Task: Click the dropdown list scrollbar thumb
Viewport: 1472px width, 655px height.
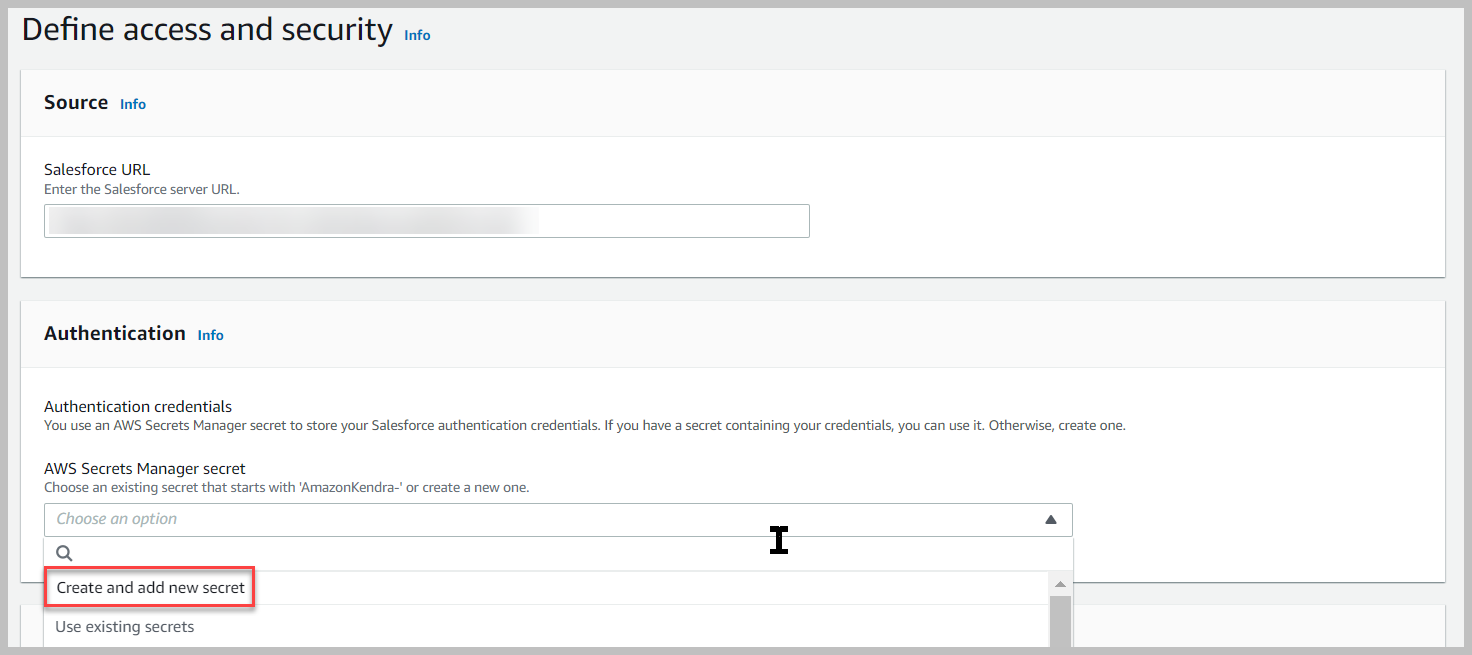Action: [1061, 621]
